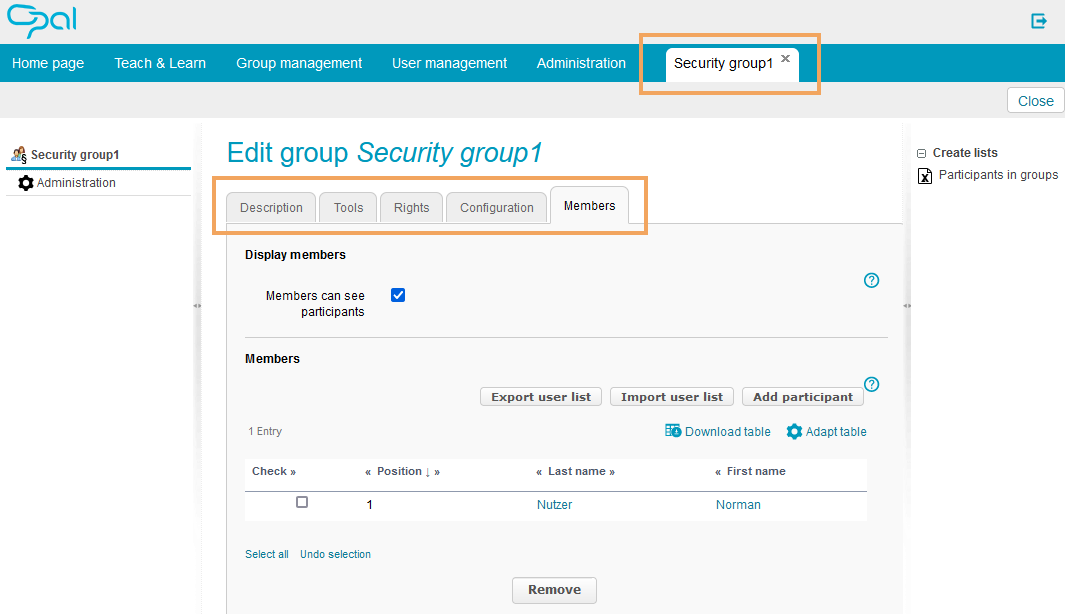Uncheck Members can see participants
The width and height of the screenshot is (1065, 614).
pos(398,295)
